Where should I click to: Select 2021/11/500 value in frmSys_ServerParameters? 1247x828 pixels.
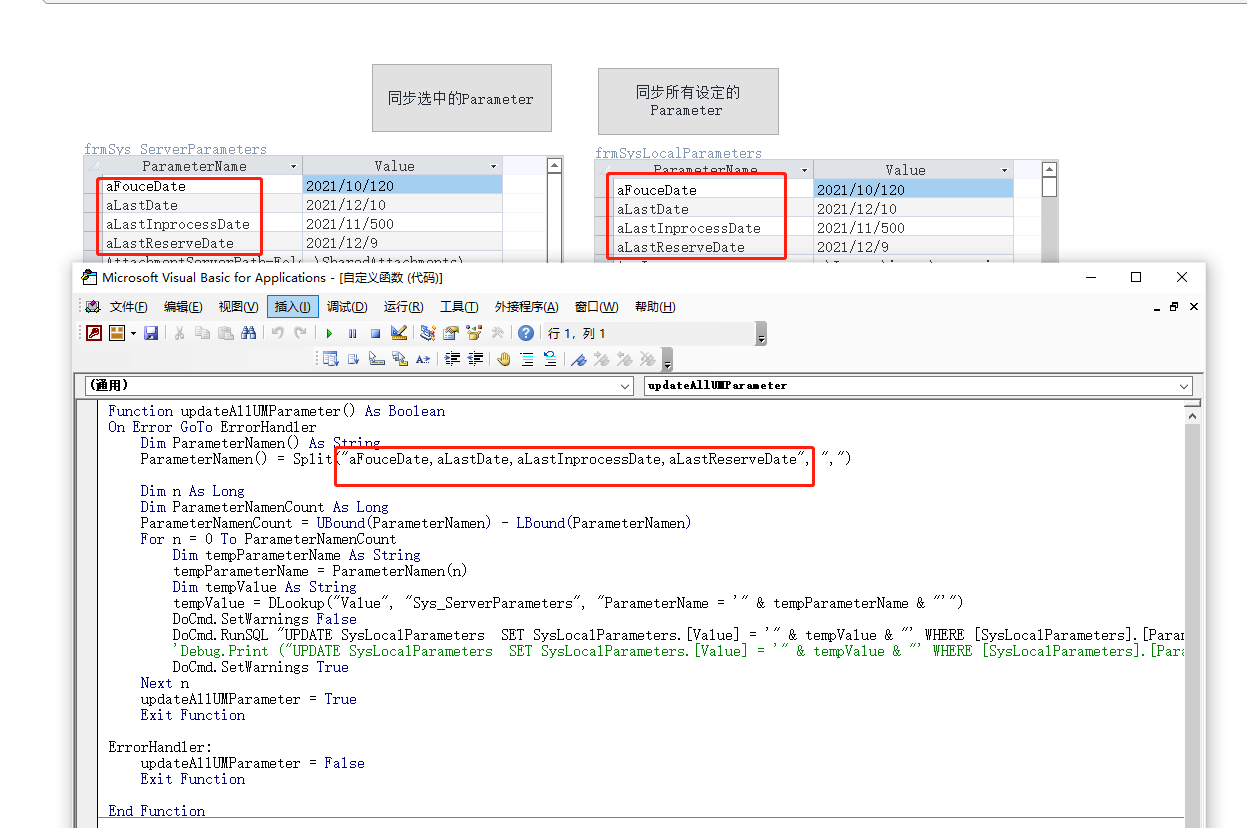(x=402, y=224)
